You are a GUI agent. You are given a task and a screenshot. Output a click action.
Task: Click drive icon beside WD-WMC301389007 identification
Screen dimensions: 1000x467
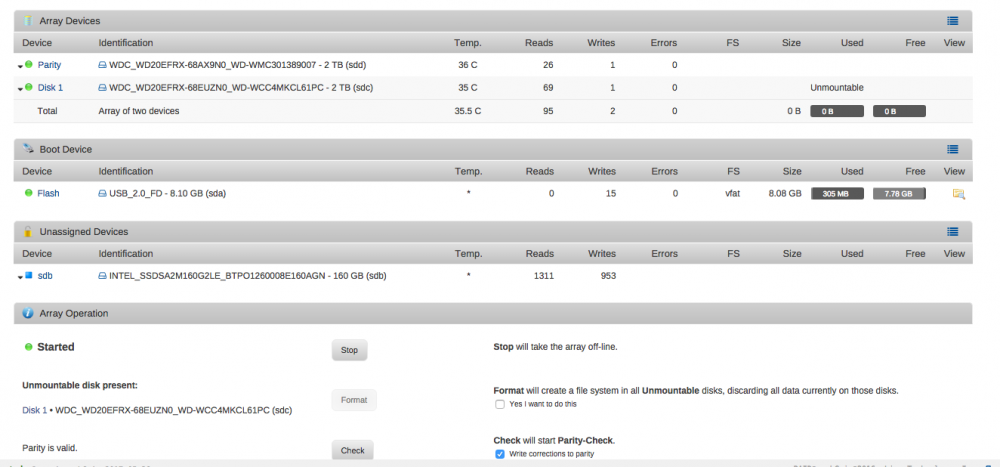click(x=102, y=65)
